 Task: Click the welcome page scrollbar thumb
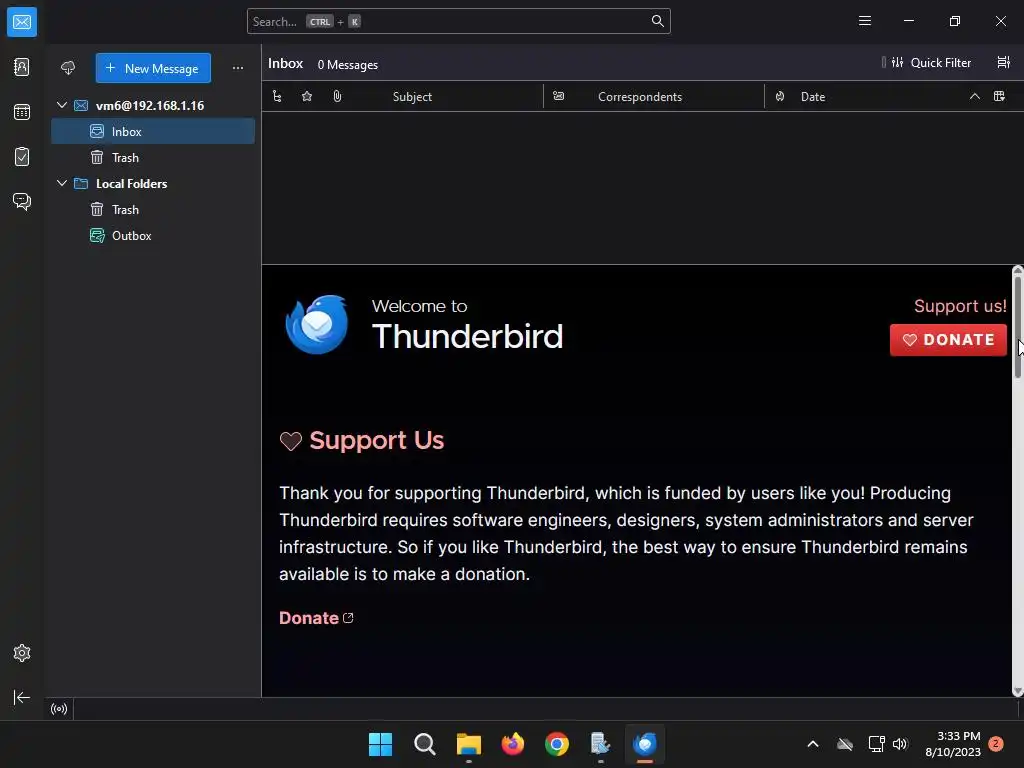1017,326
